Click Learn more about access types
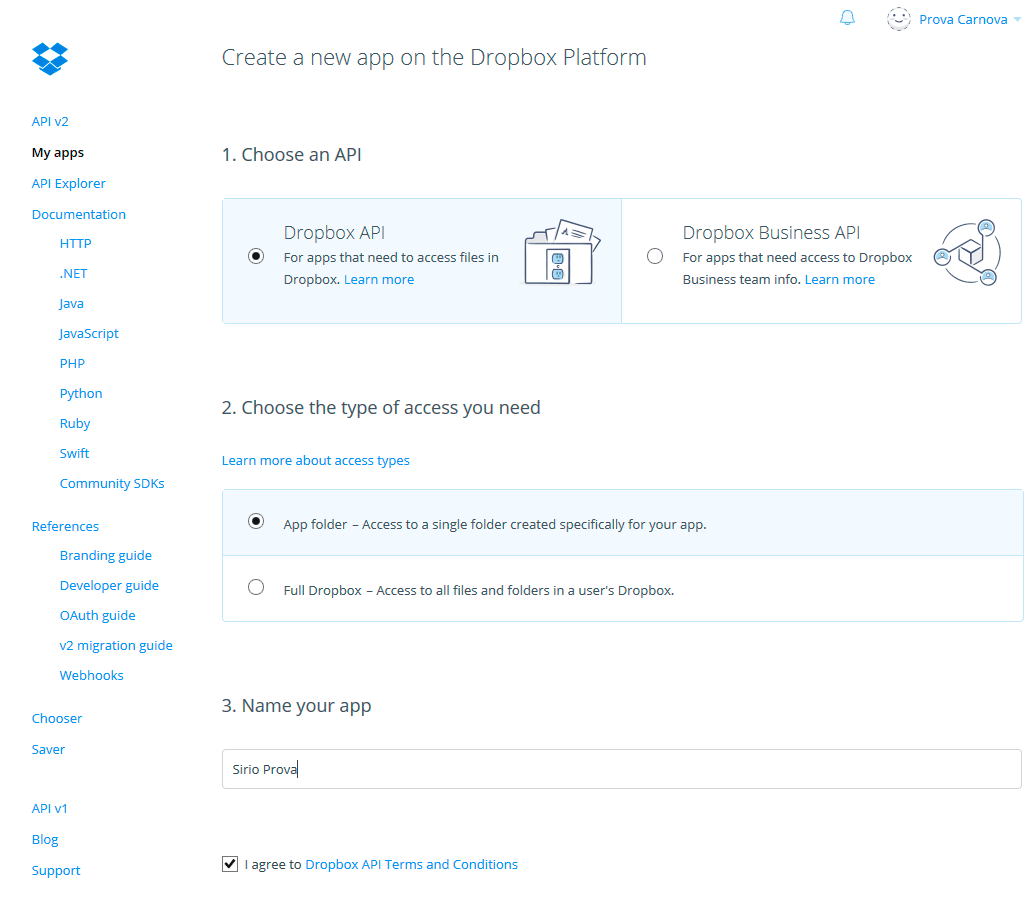 click(x=315, y=461)
